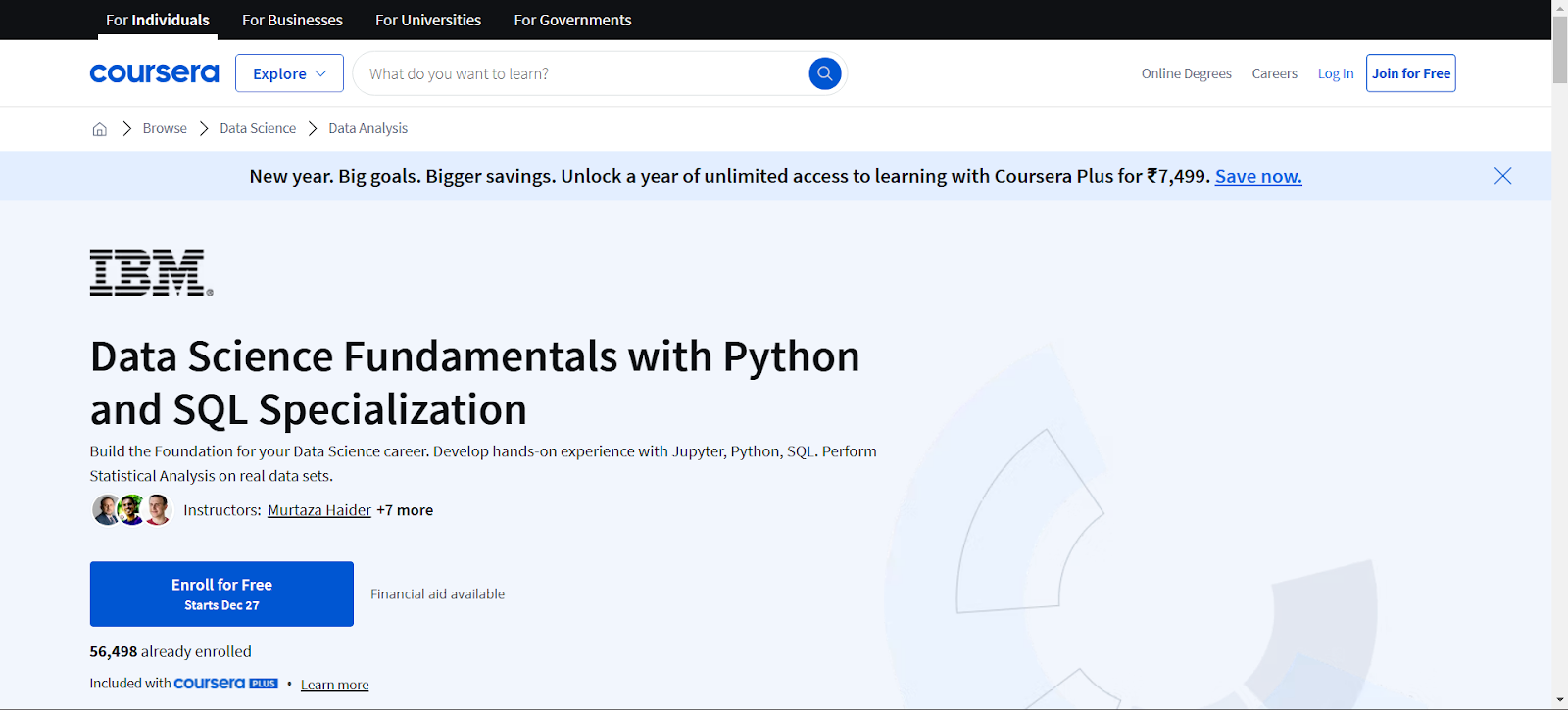Switch to For Governments tab
This screenshot has height=710, width=1568.
(x=572, y=20)
